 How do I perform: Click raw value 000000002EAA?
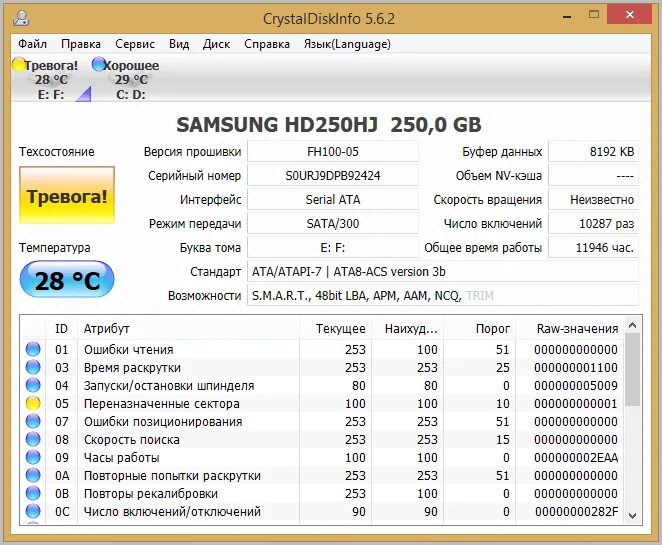[x=576, y=457]
